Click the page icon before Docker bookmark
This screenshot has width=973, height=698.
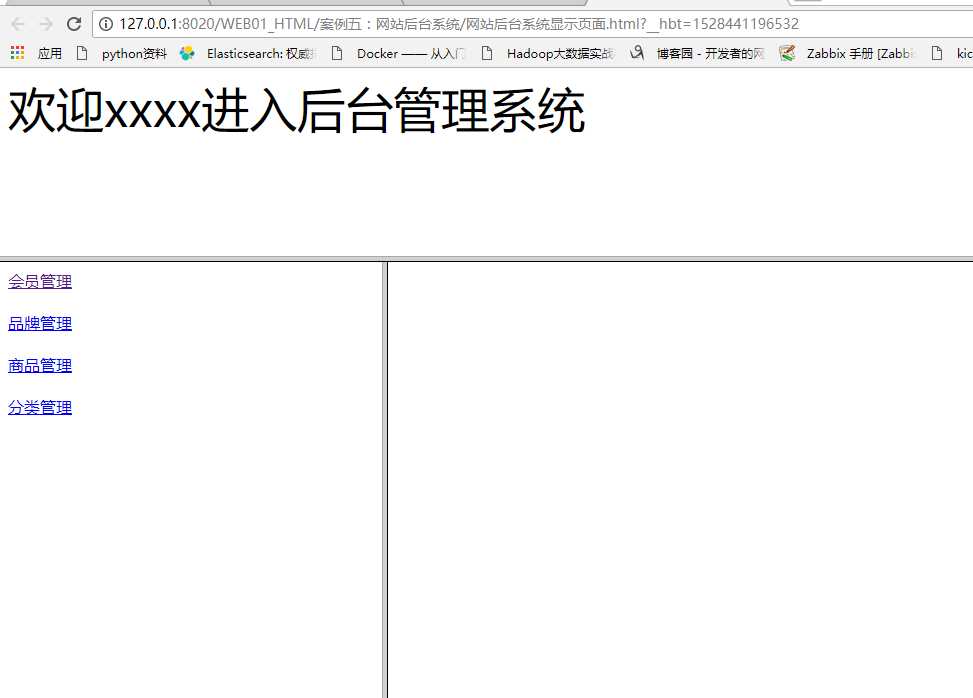pos(337,53)
